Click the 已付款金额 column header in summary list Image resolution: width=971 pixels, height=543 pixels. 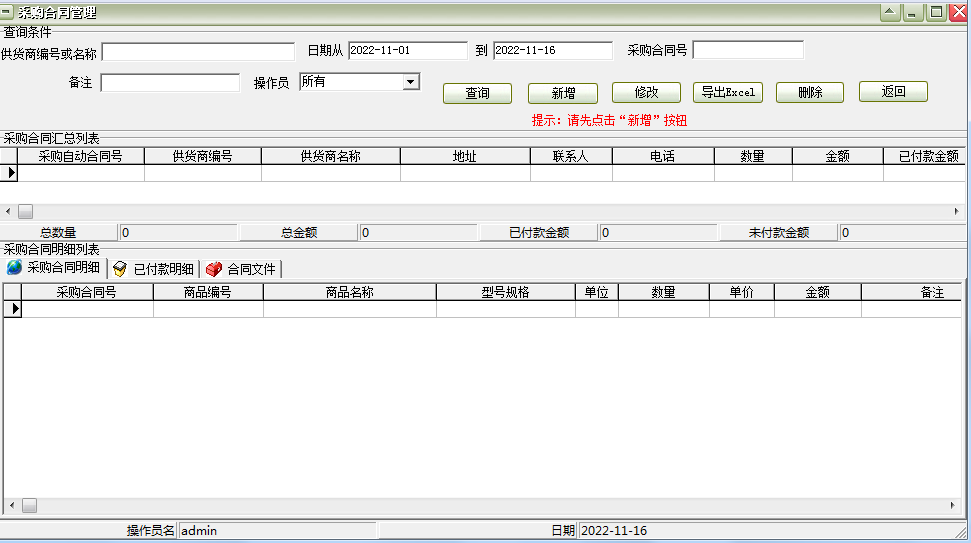click(x=925, y=156)
